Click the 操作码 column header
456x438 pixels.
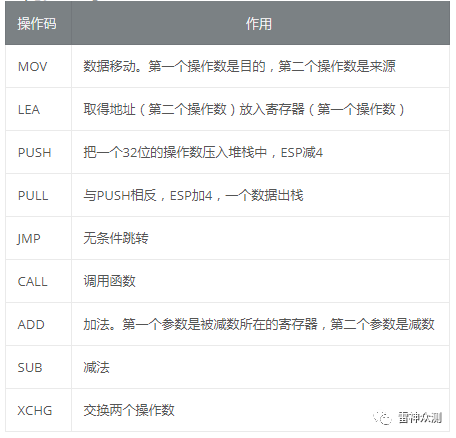(x=38, y=23)
